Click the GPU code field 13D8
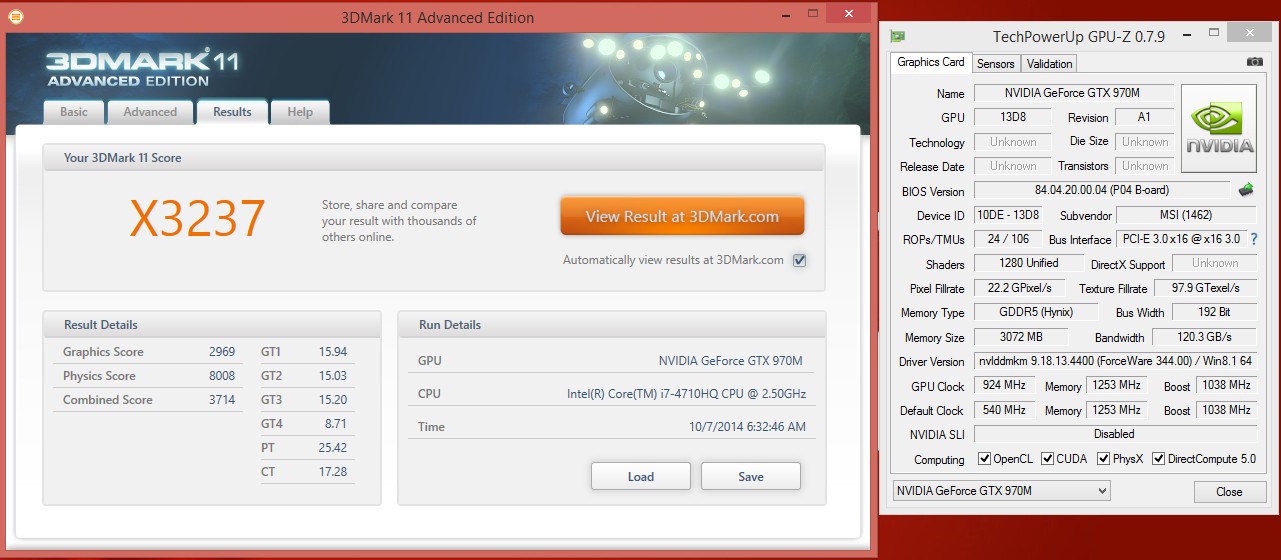The width and height of the screenshot is (1281, 560). [1011, 117]
